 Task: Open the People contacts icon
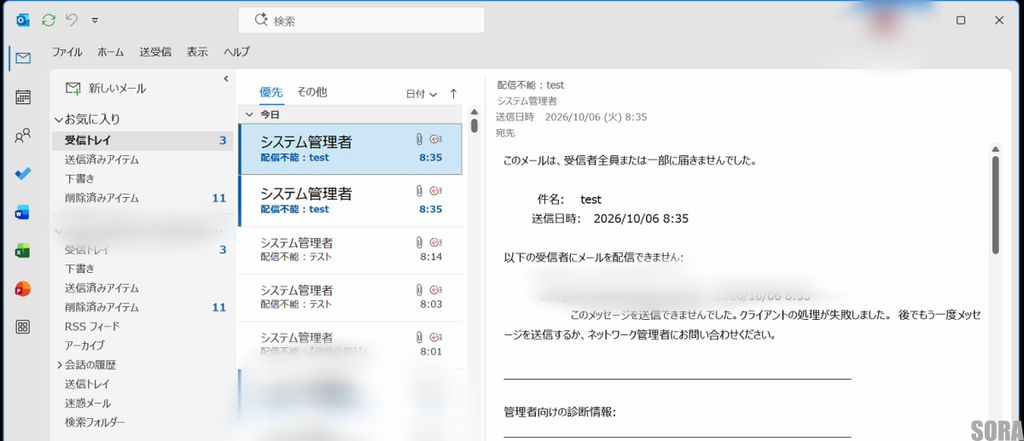23,136
